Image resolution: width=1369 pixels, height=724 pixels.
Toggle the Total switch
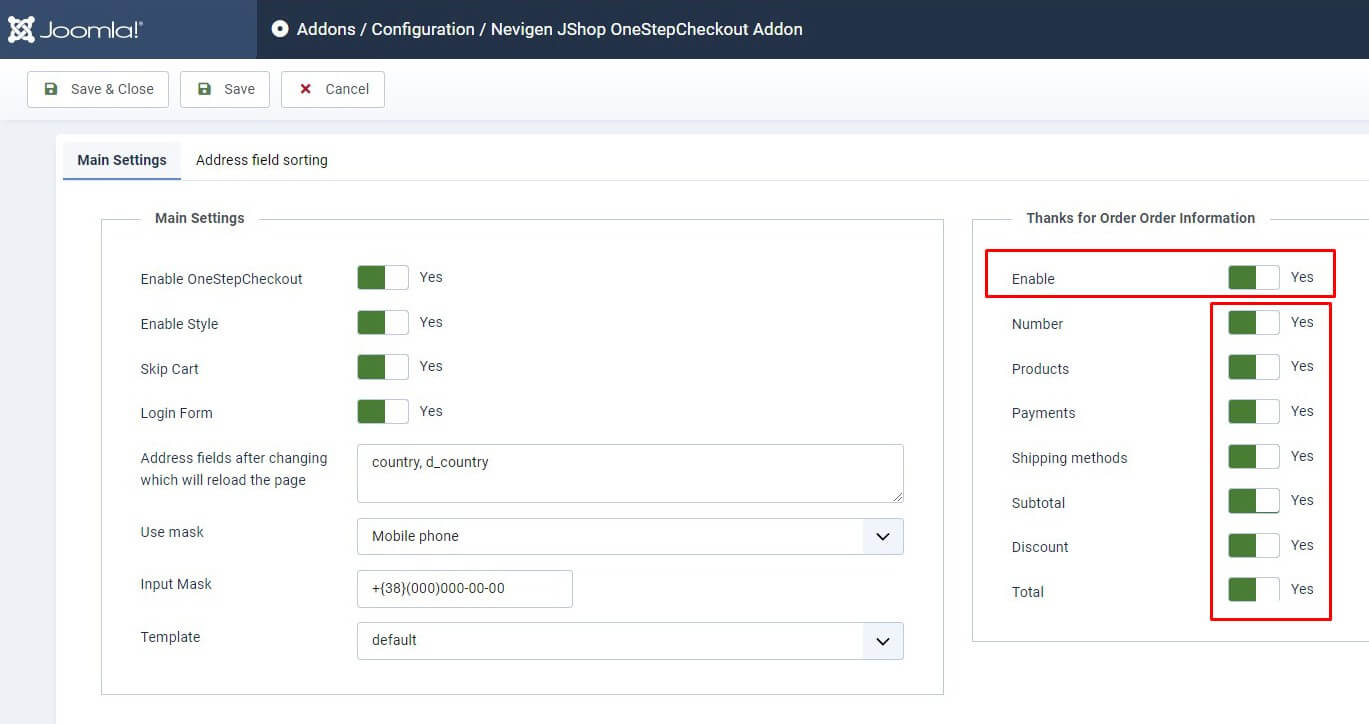pyautogui.click(x=1253, y=590)
